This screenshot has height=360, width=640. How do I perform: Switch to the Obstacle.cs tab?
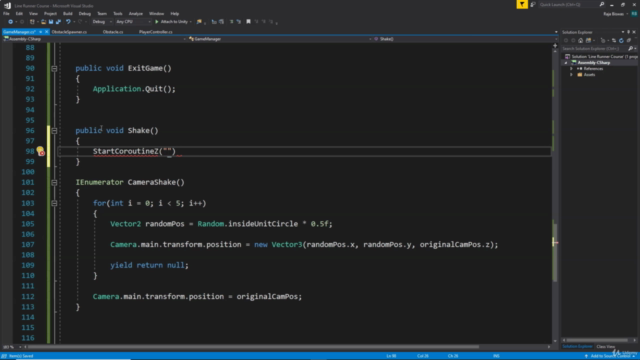point(113,32)
